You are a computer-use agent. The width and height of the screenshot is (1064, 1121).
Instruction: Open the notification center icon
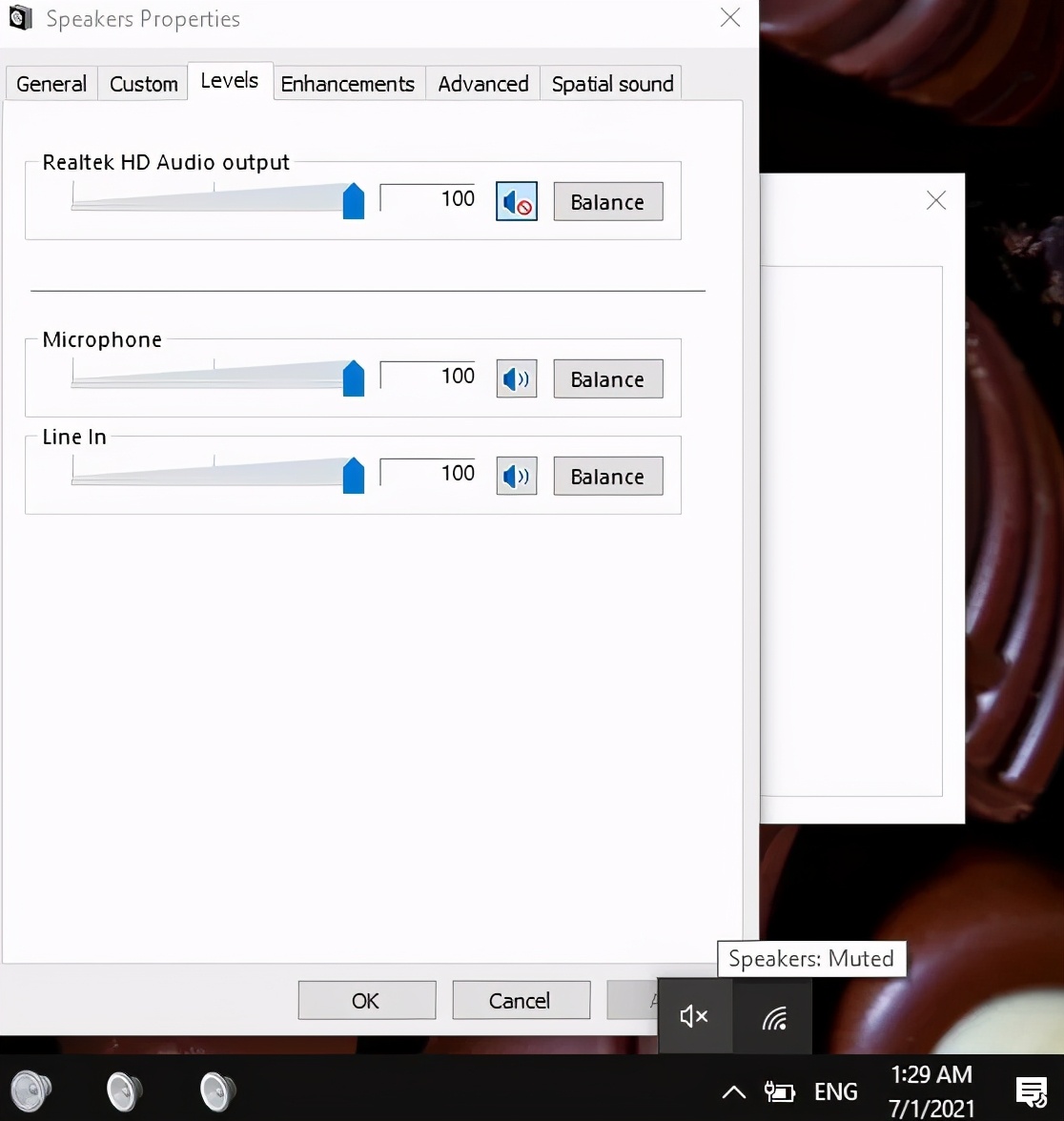pyautogui.click(x=1033, y=1090)
